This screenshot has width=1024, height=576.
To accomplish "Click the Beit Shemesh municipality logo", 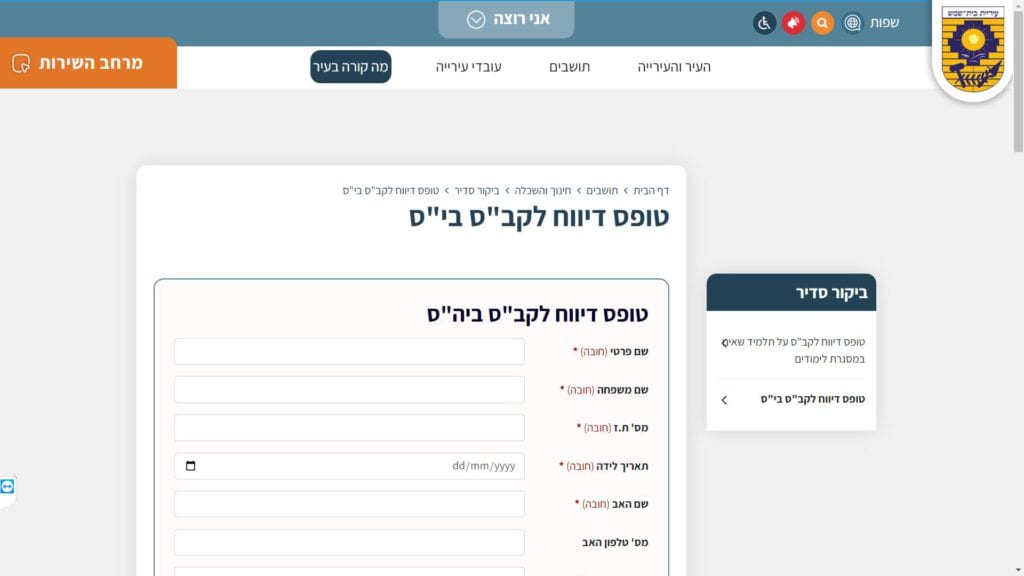I will pyautogui.click(x=971, y=49).
